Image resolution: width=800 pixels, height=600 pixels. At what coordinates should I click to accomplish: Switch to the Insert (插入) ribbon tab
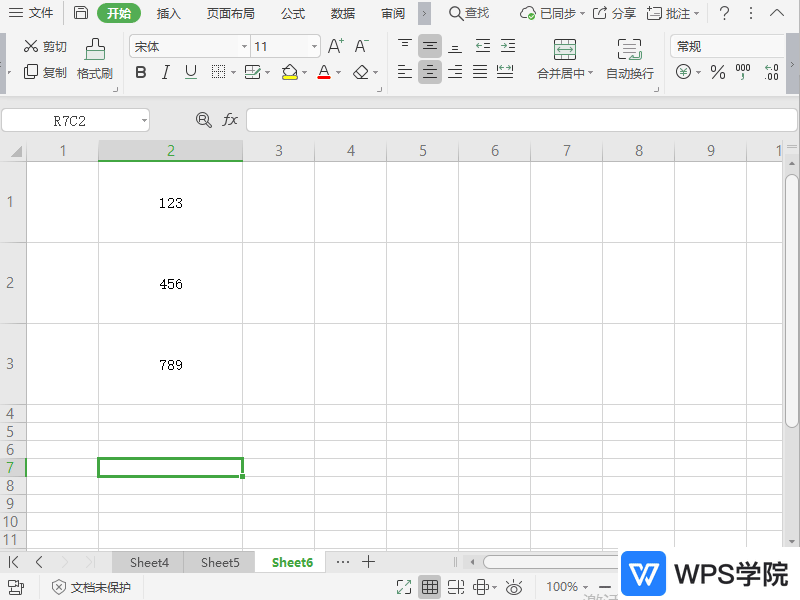pyautogui.click(x=169, y=13)
